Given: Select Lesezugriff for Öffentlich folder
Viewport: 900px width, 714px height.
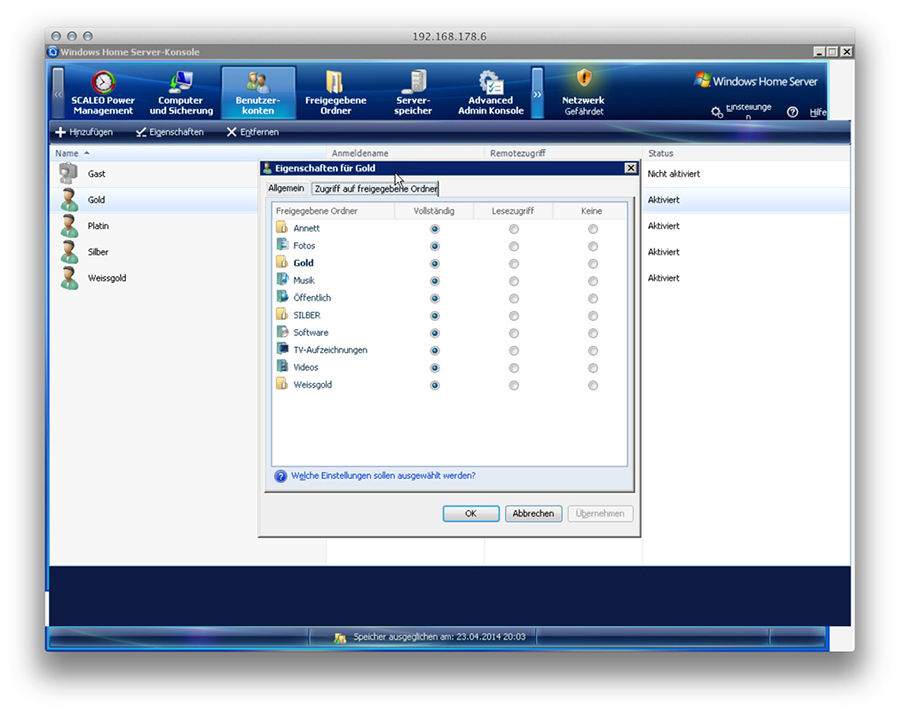Looking at the screenshot, I should click(x=514, y=298).
